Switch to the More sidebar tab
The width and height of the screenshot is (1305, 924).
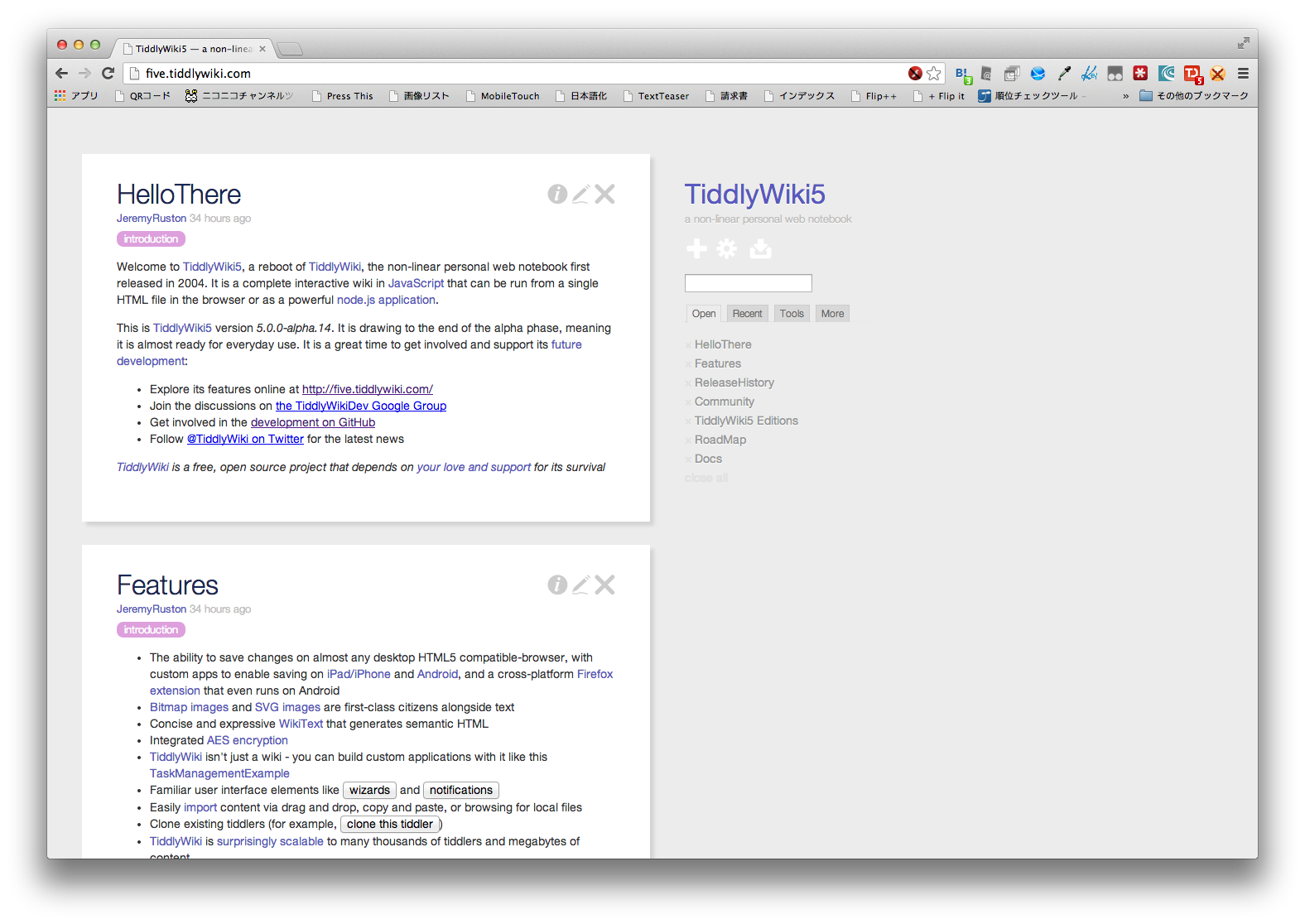click(x=832, y=314)
